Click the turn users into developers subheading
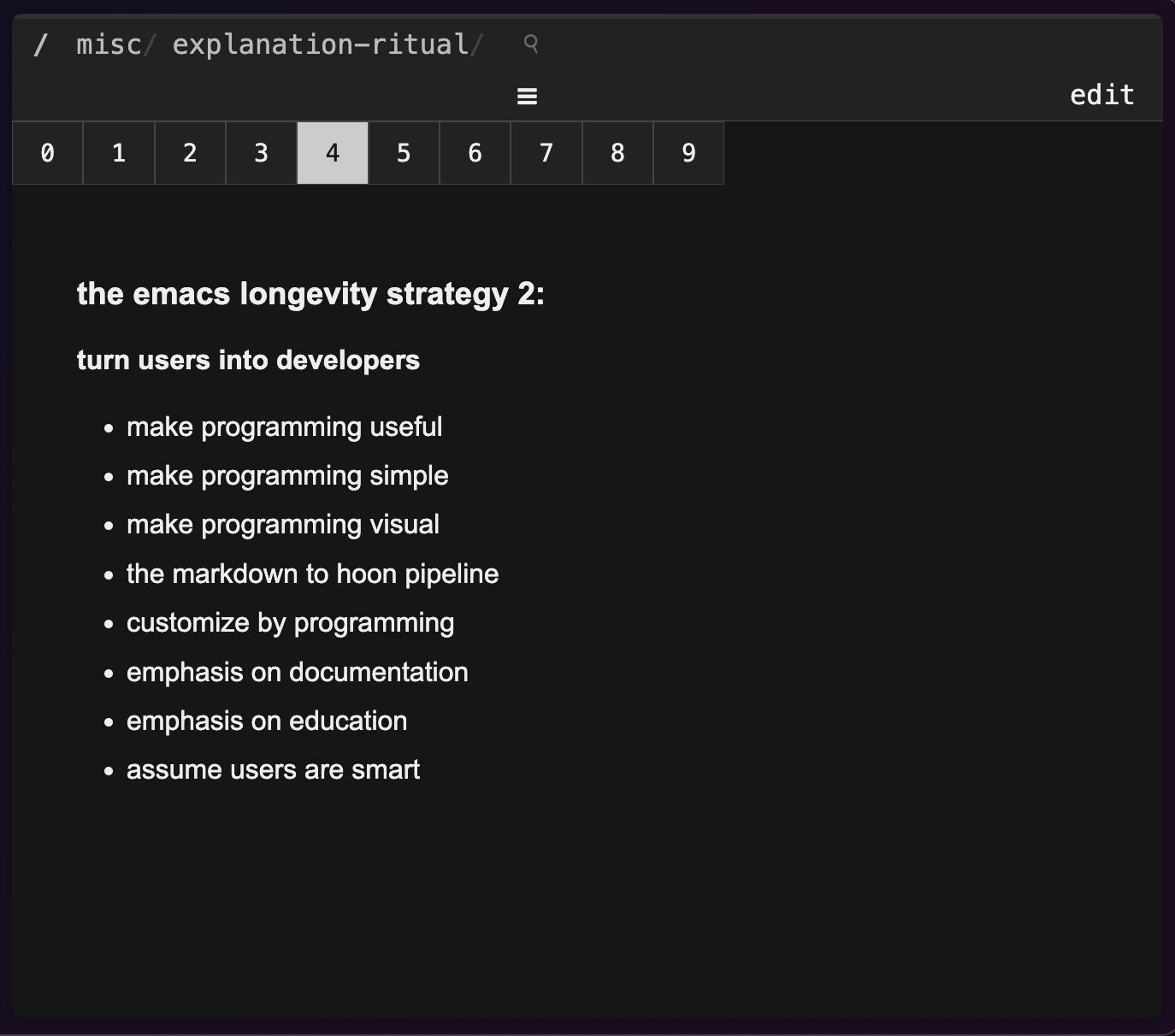The width and height of the screenshot is (1175, 1036). click(248, 360)
